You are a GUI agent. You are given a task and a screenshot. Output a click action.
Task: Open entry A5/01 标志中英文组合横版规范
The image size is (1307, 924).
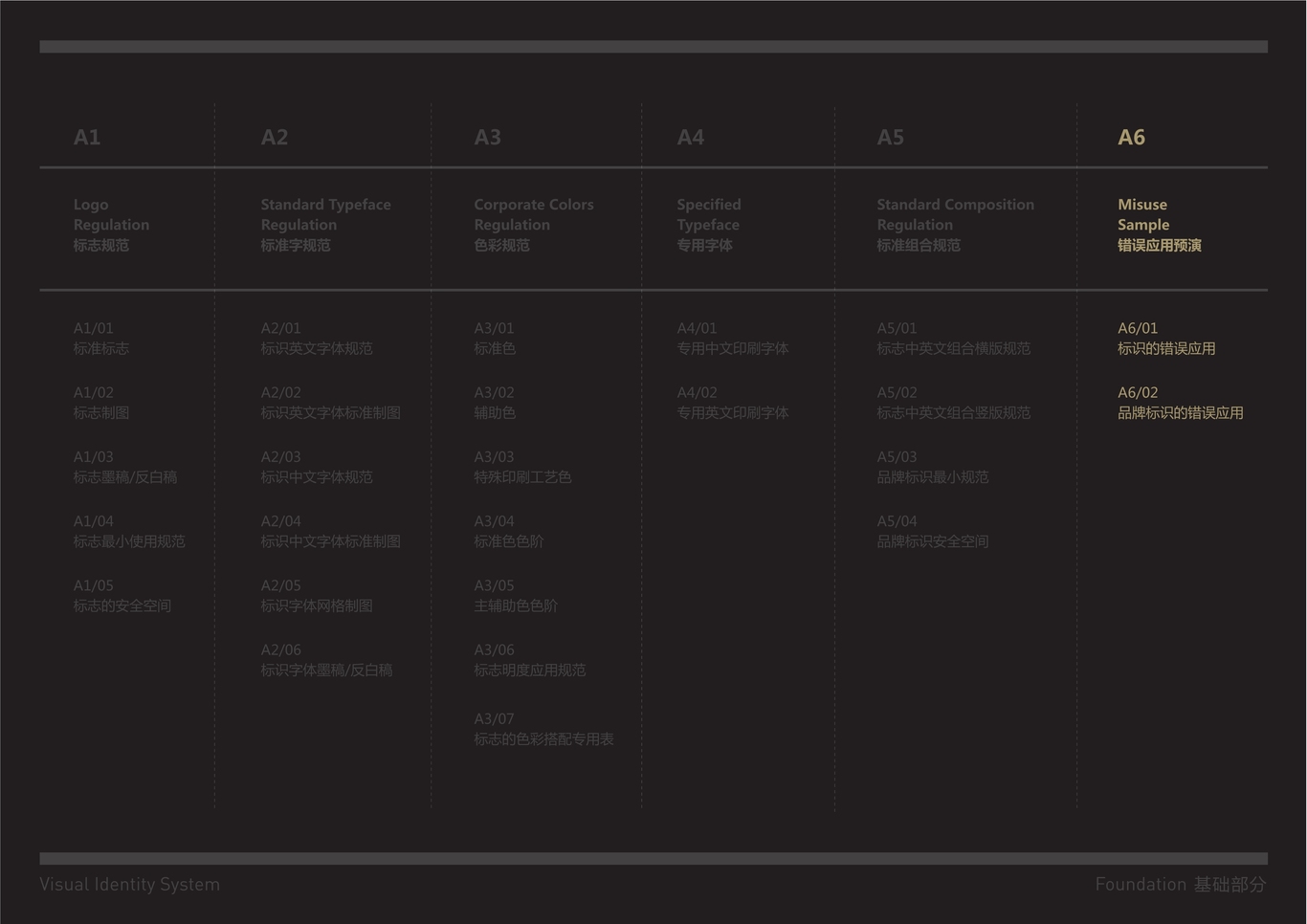(954, 339)
